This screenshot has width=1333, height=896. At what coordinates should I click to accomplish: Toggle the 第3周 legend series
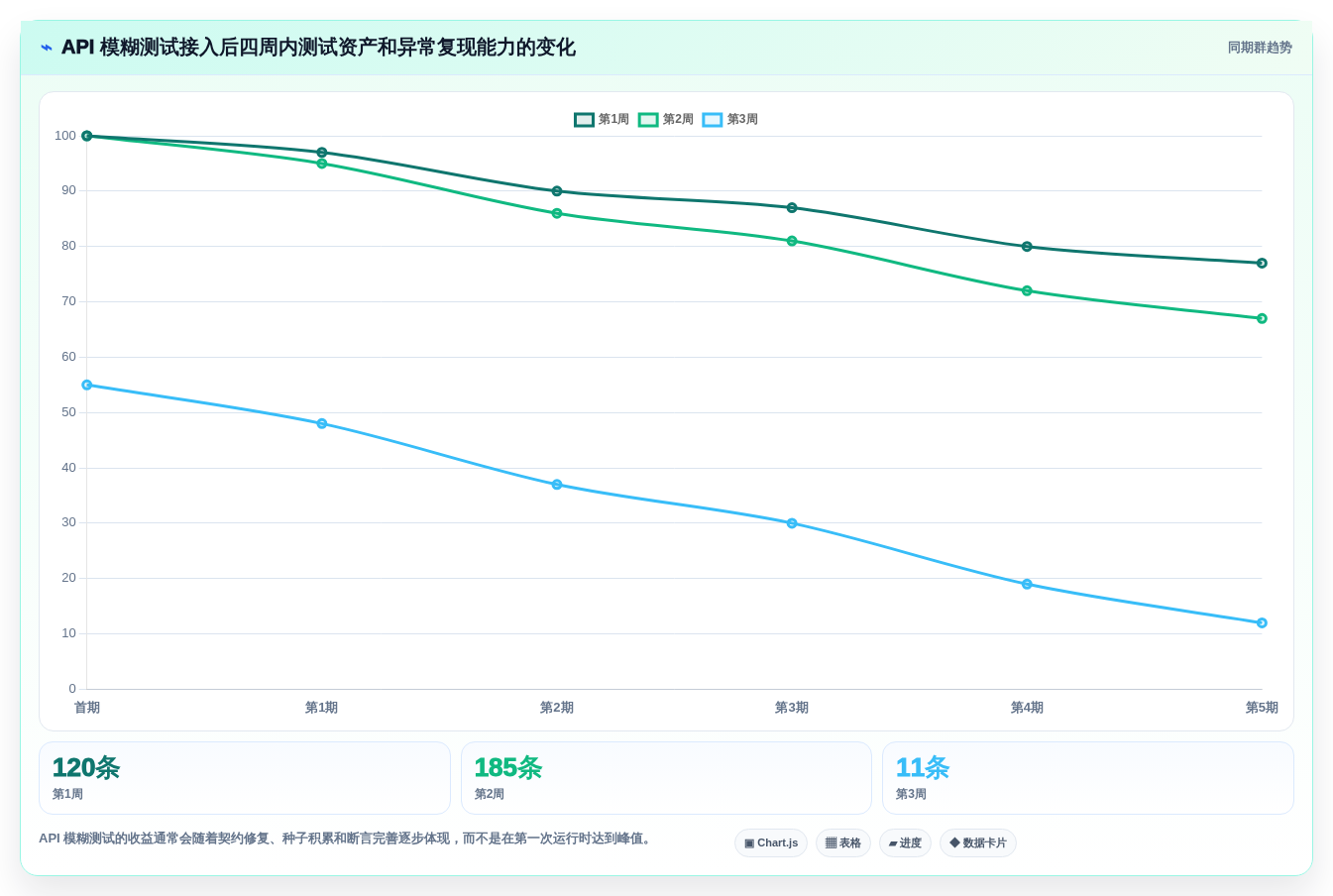[730, 120]
